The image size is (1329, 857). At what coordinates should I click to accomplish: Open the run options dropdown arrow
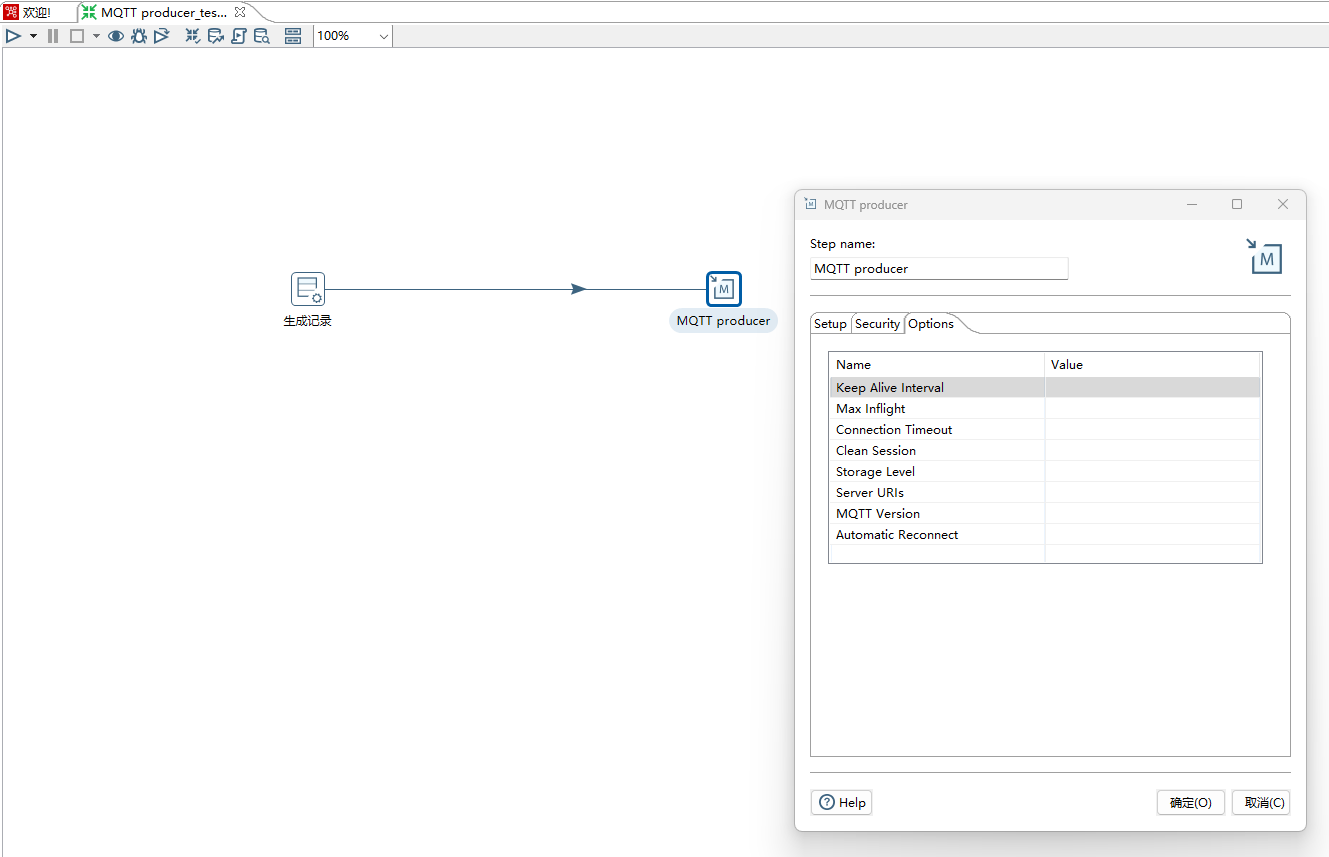pyautogui.click(x=33, y=36)
